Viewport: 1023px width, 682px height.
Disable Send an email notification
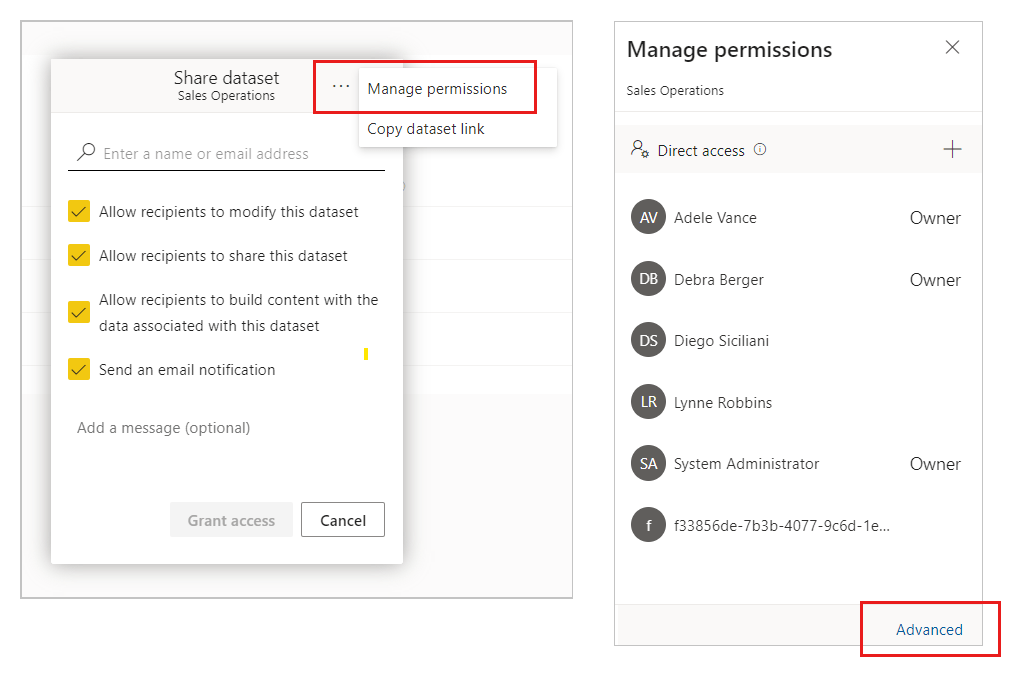(79, 369)
